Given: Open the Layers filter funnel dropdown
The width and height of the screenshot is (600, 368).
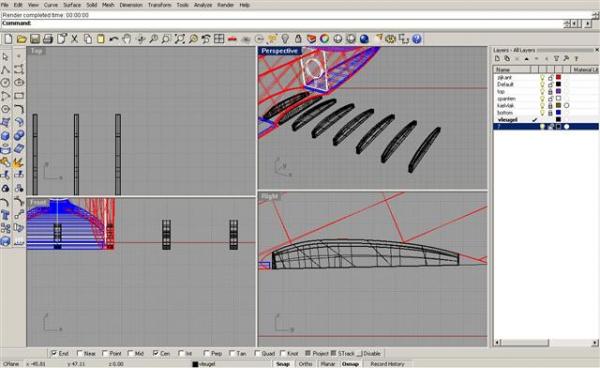Looking at the screenshot, I should click(x=556, y=59).
